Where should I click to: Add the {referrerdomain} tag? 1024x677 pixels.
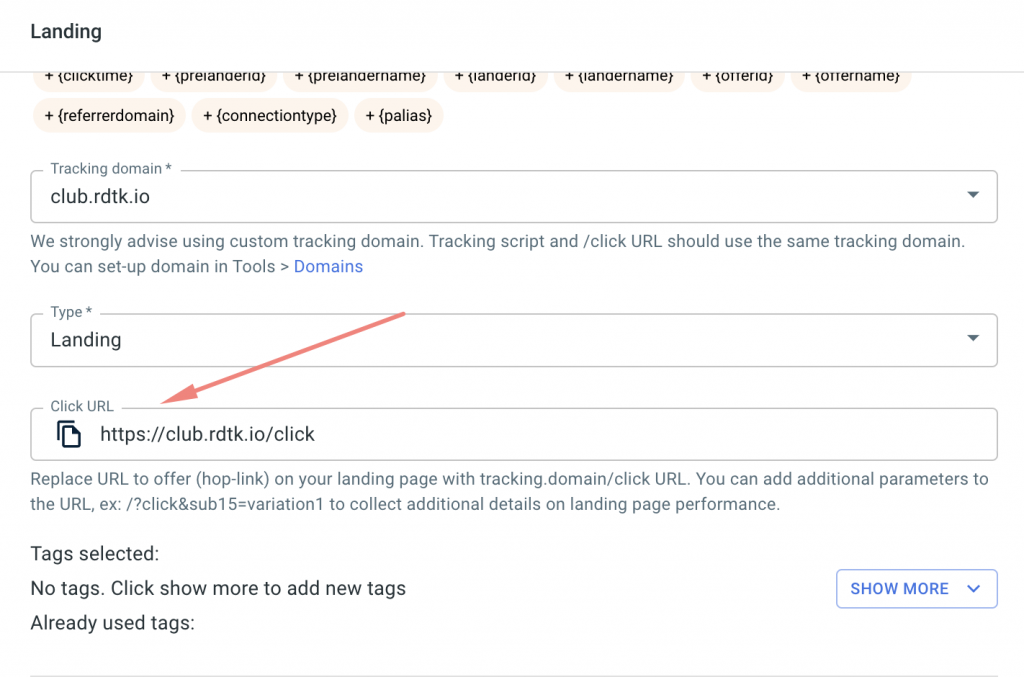click(108, 115)
